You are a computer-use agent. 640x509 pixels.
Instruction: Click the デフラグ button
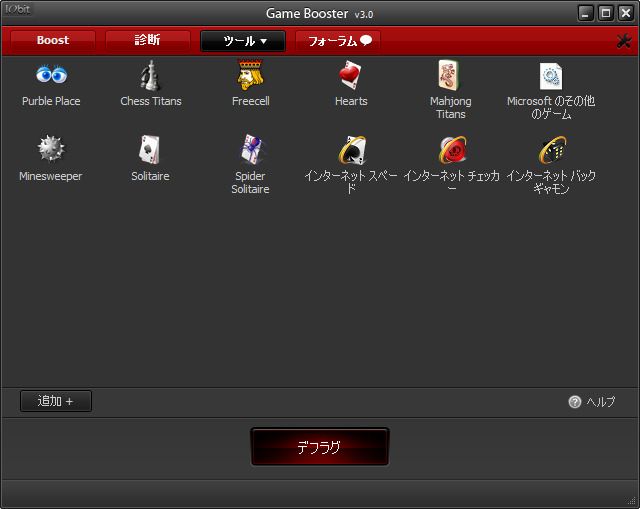pos(320,447)
